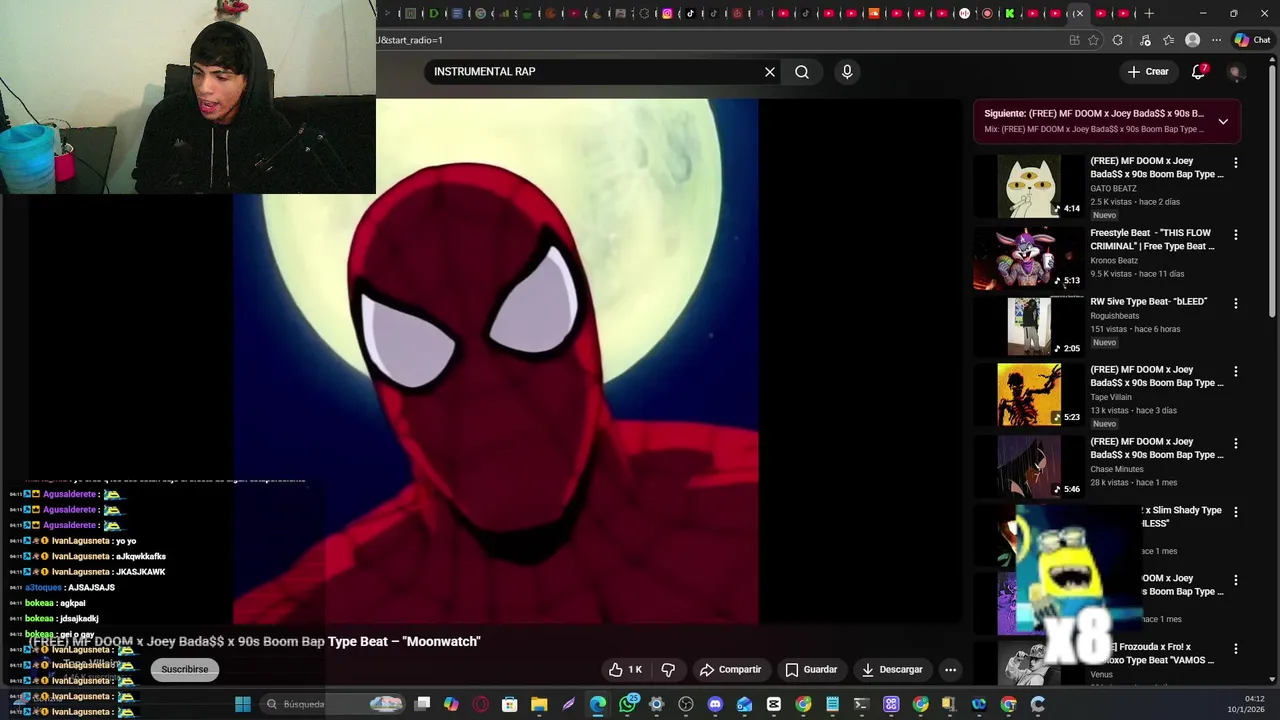Clear the search text with the X

[x=770, y=72]
